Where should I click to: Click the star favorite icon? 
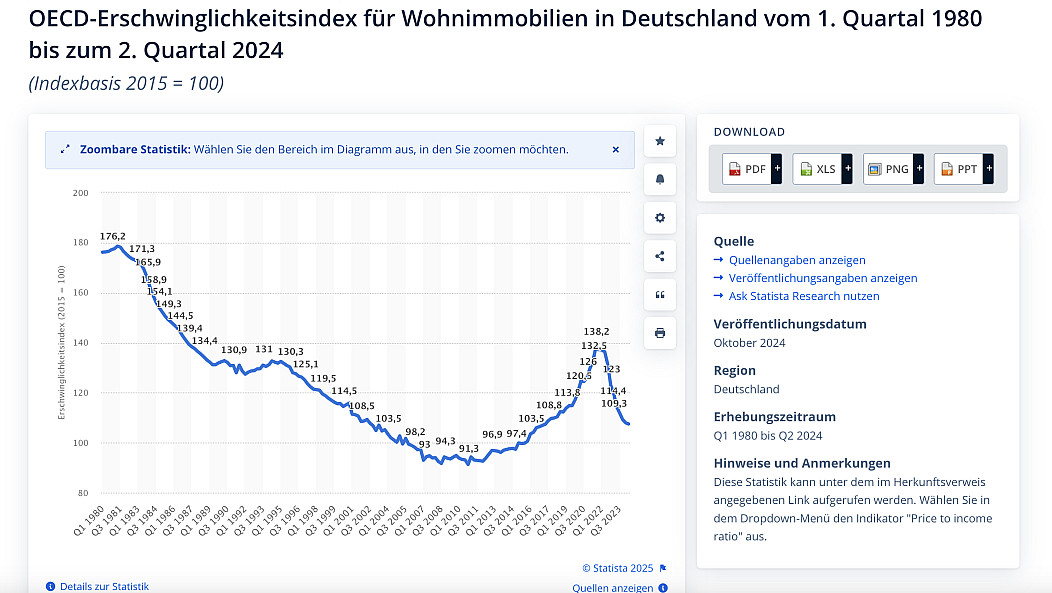(659, 141)
